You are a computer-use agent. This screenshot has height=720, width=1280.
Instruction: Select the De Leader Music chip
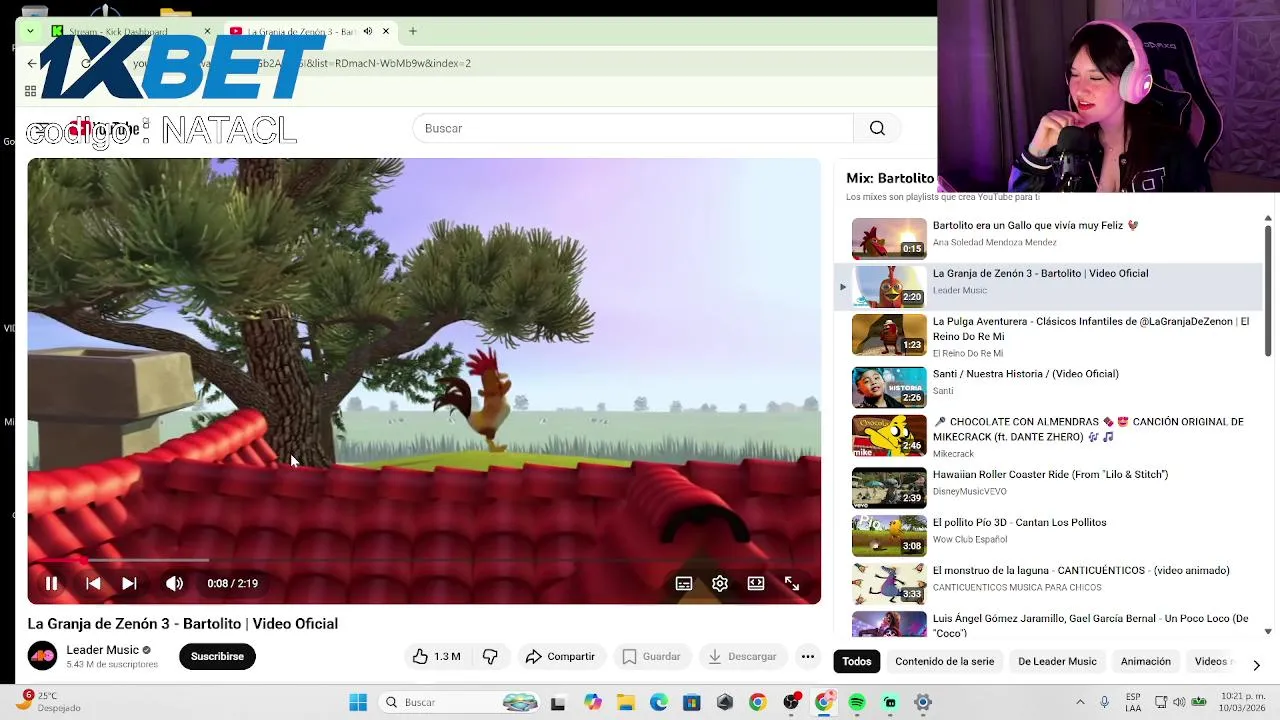(x=1057, y=661)
